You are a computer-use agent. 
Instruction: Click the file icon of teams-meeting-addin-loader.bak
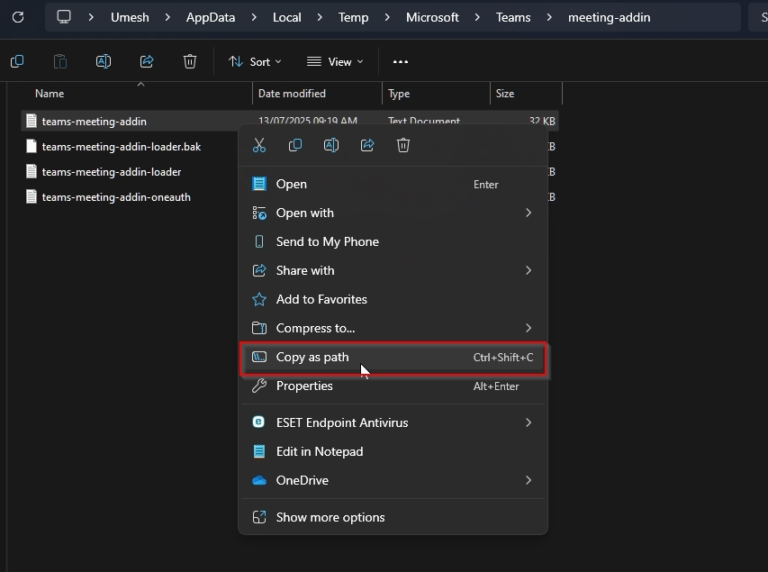coord(31,146)
